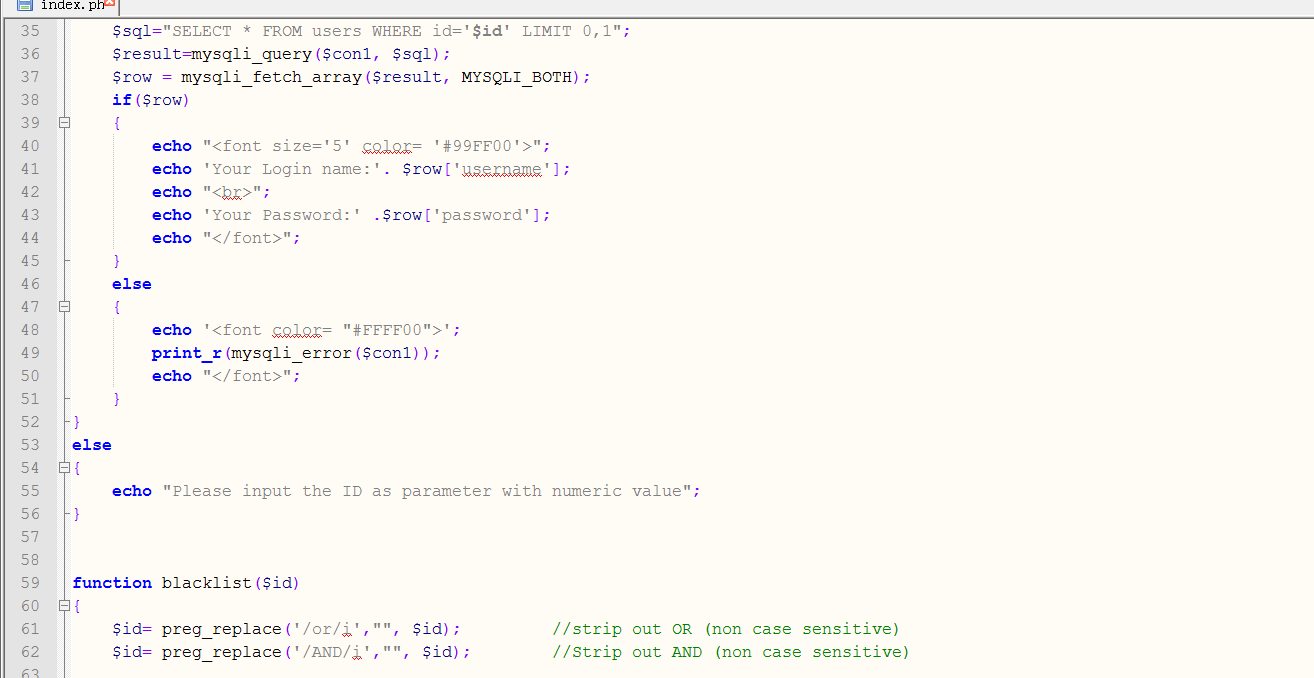The image size is (1314, 678).
Task: Fold the else block at line 54
Action: tap(65, 468)
